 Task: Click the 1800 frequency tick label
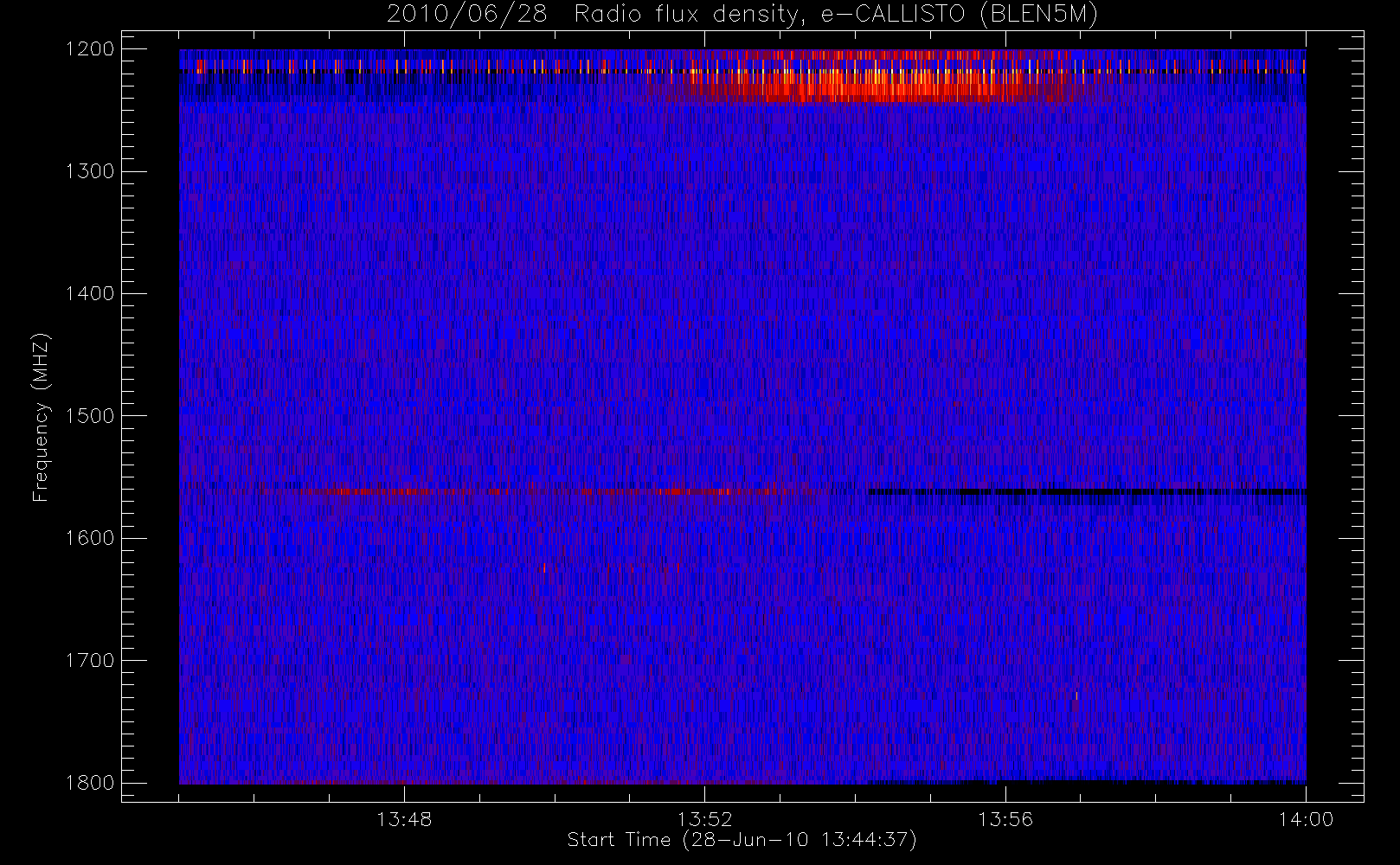90,783
